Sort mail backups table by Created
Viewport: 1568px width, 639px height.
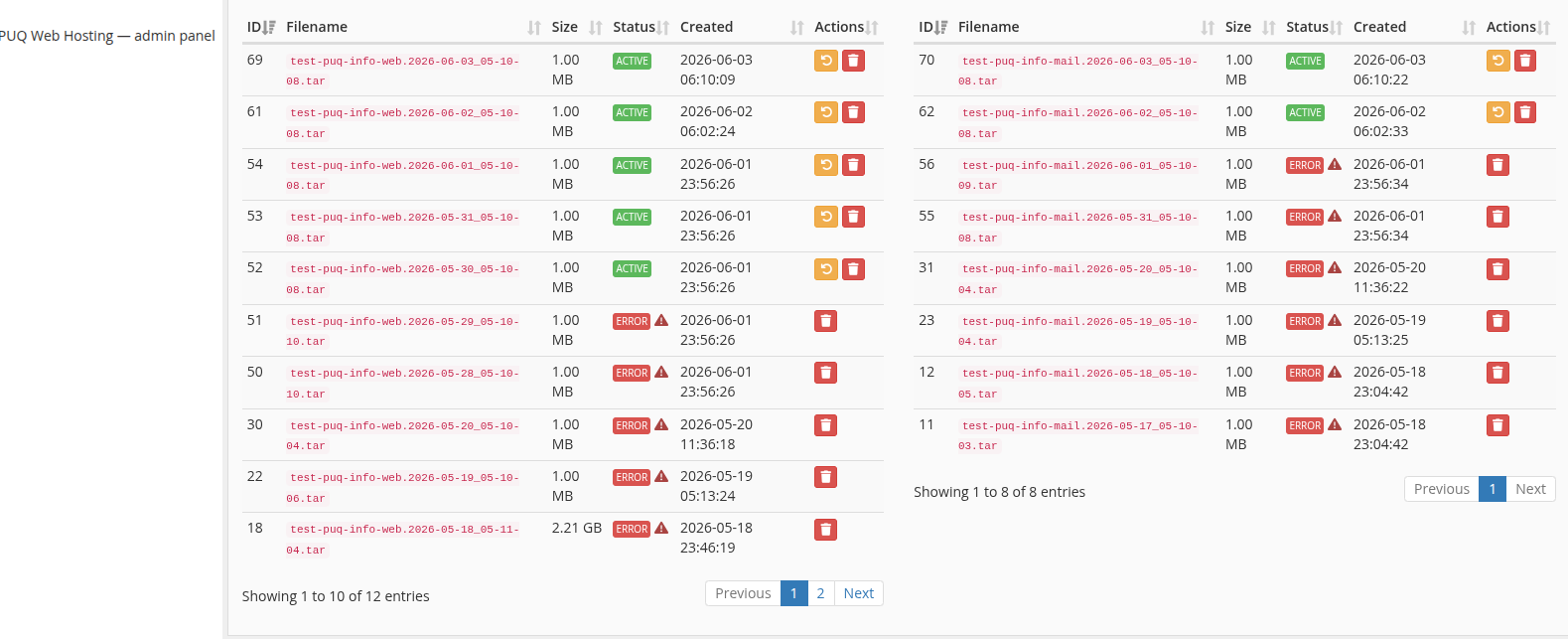(1415, 27)
